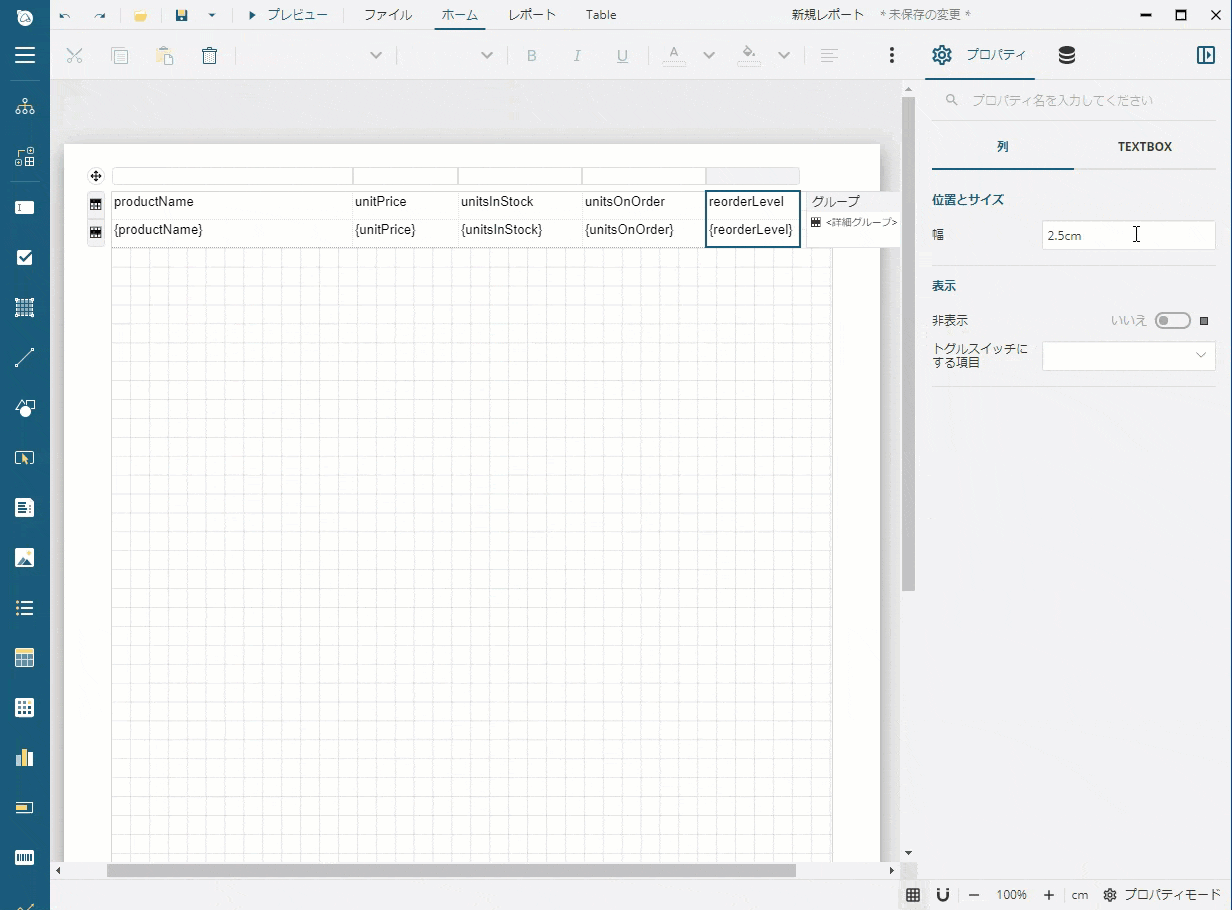Select the {unitPrice} detail cell

pyautogui.click(x=405, y=233)
